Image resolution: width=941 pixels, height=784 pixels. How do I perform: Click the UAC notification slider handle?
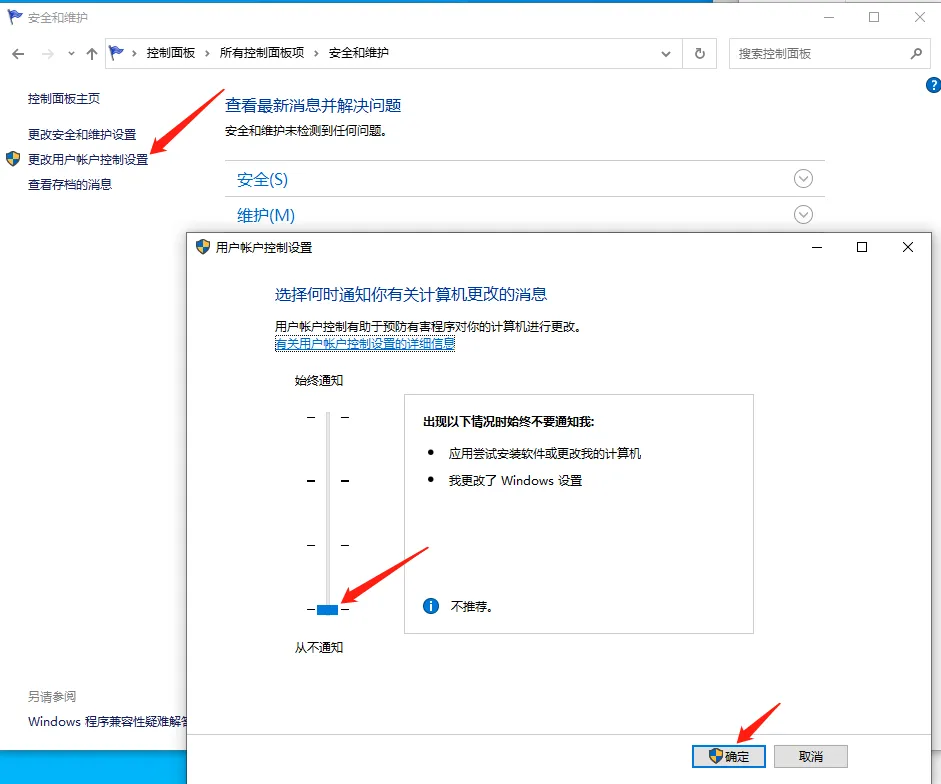327,608
